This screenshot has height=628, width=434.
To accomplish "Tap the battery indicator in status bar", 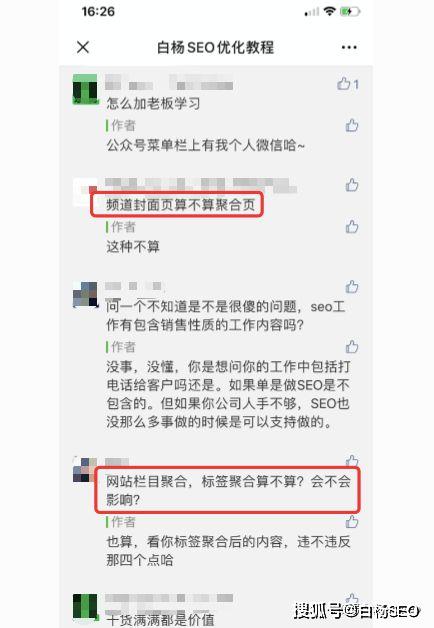I will (350, 12).
